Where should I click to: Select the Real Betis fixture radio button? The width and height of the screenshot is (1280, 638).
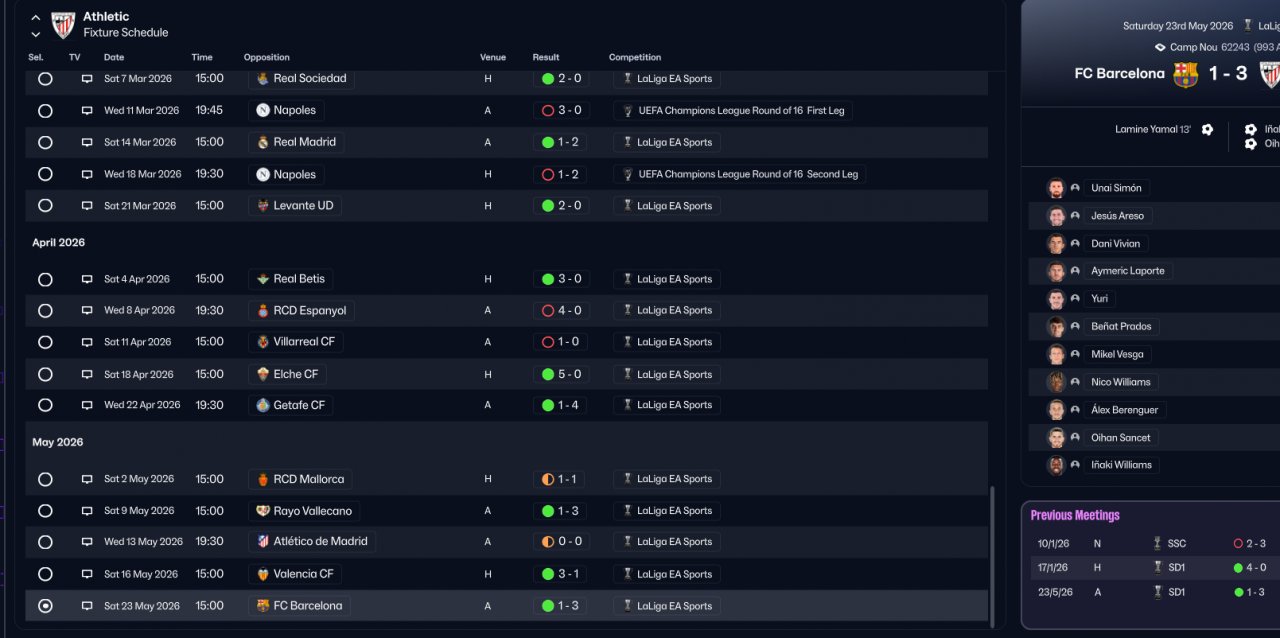point(45,279)
